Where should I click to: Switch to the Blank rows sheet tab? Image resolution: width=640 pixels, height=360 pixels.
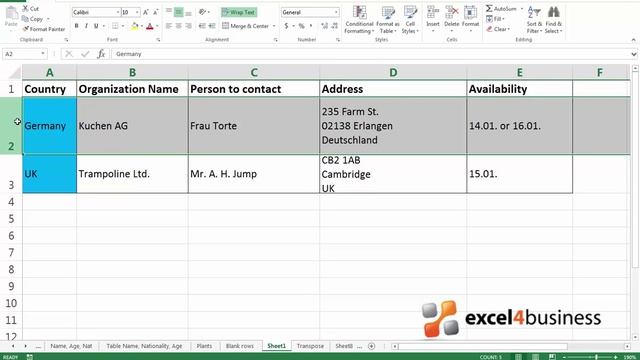click(x=240, y=346)
